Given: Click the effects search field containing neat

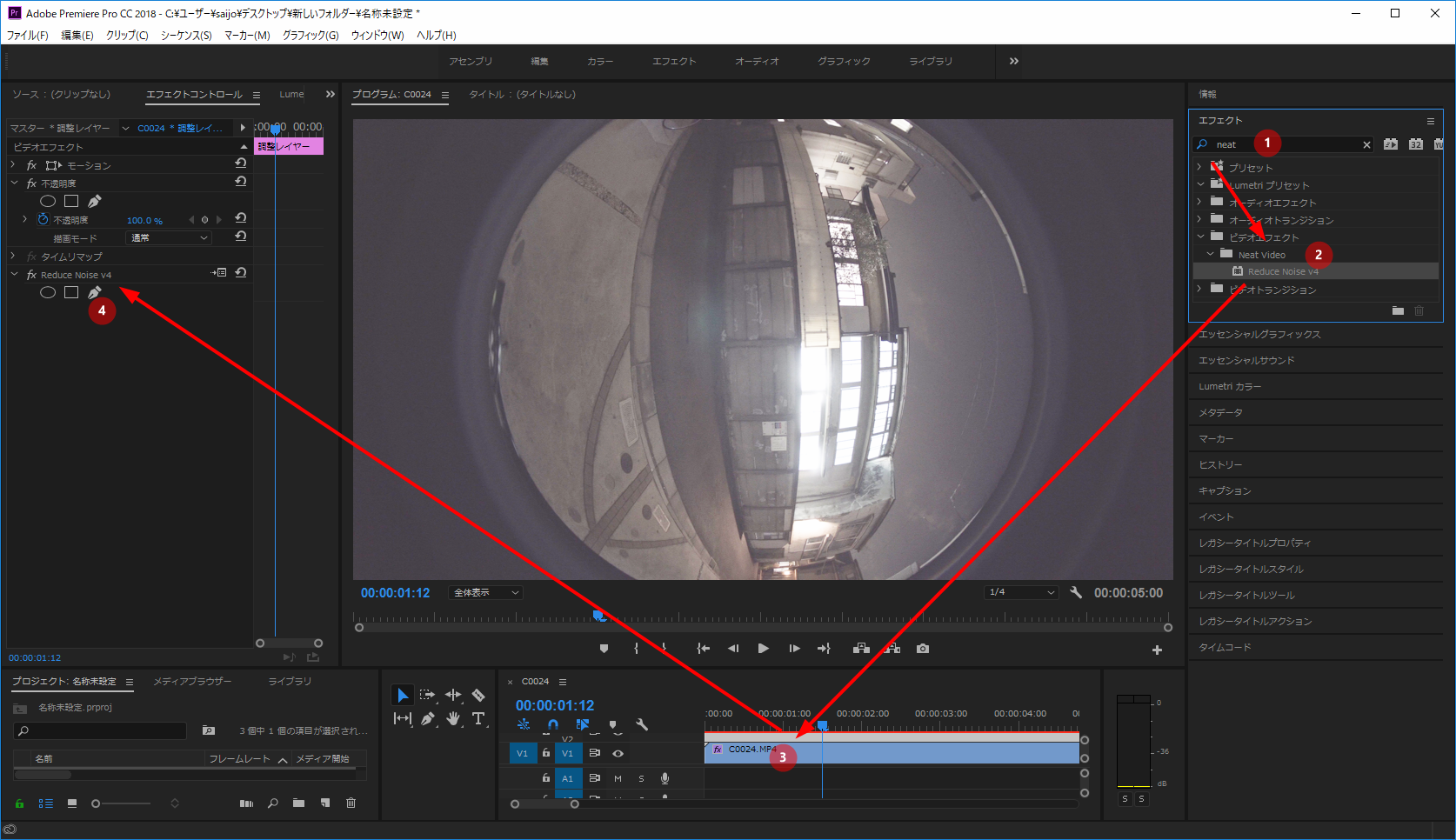Looking at the screenshot, I should click(1284, 144).
